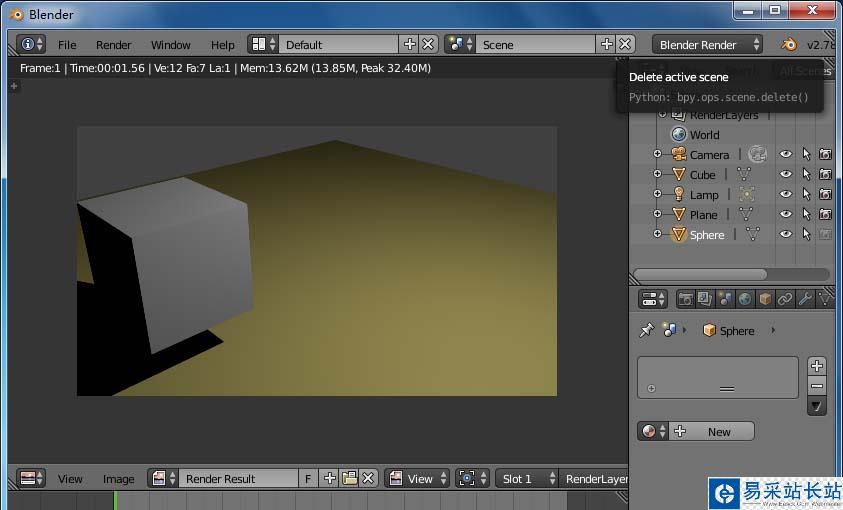
Task: Open the Image menu in image editor
Action: click(x=118, y=479)
